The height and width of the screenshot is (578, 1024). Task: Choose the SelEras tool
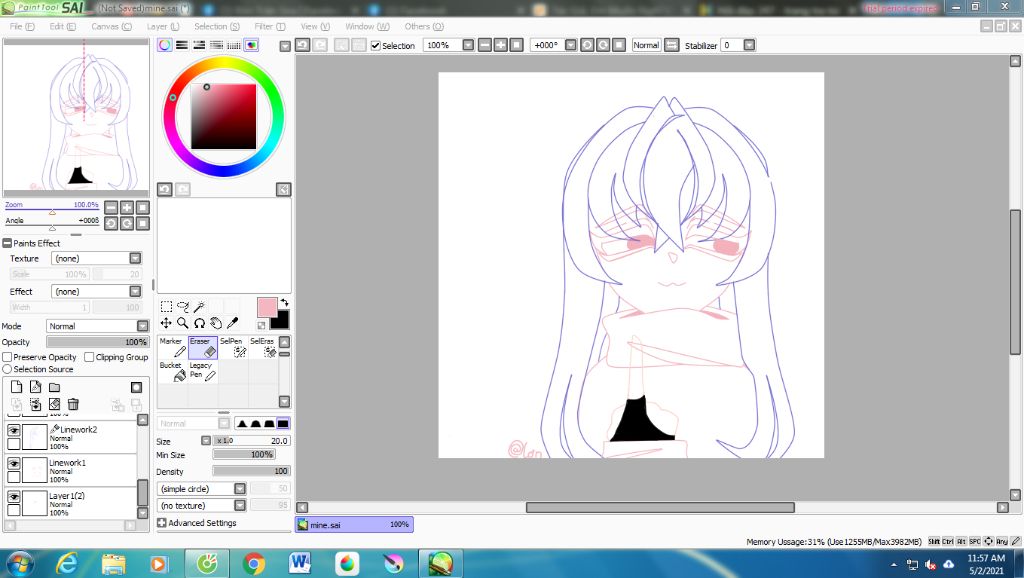[x=263, y=347]
